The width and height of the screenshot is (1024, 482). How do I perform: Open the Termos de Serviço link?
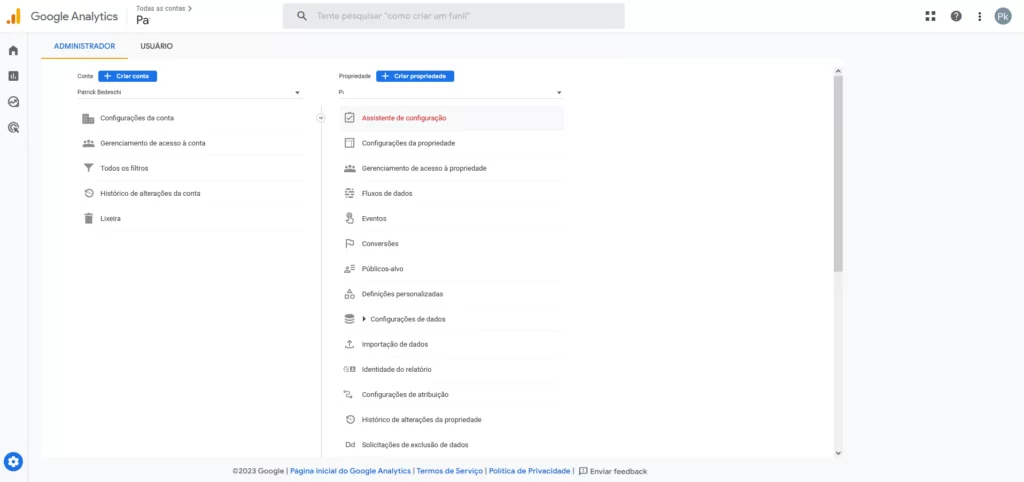tap(450, 471)
